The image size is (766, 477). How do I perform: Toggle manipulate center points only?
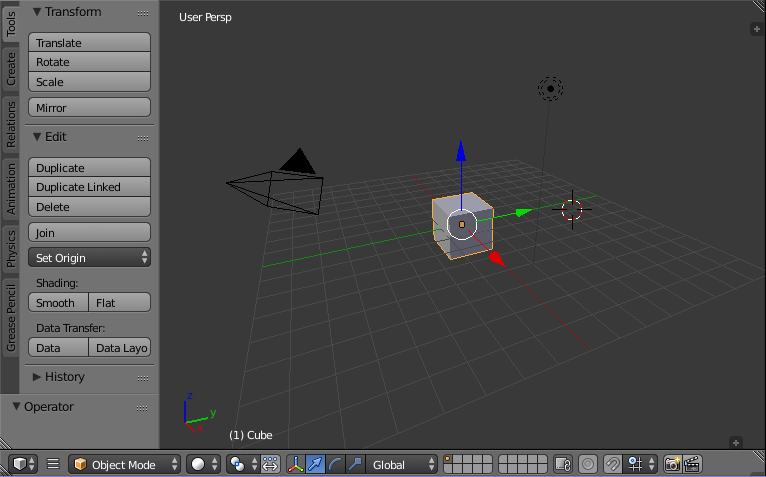270,464
